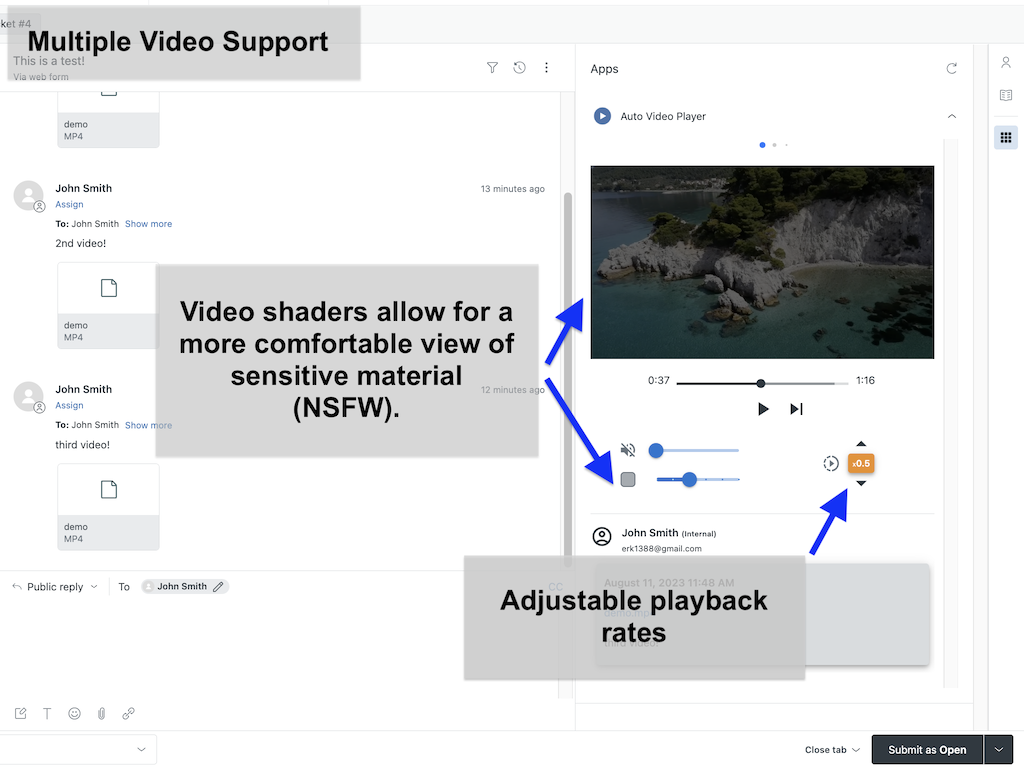Increase playback rate with up arrow
Image resolution: width=1024 pixels, height=768 pixels.
click(x=861, y=444)
